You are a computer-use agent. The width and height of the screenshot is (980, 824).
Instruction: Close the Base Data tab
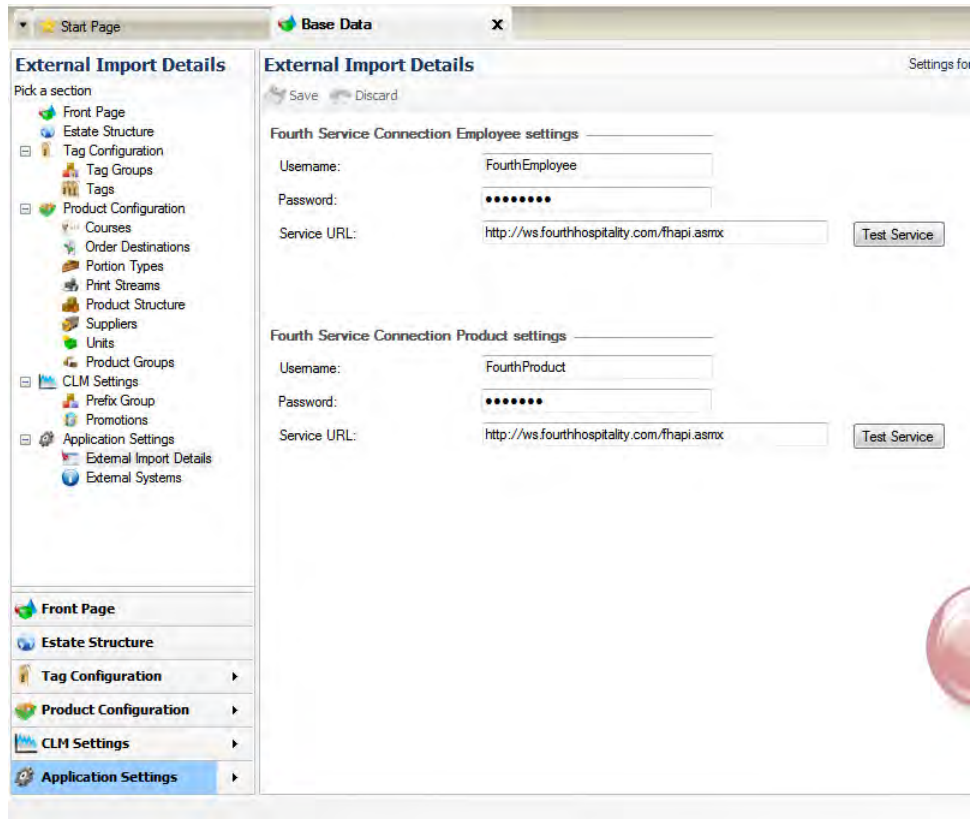pos(498,24)
